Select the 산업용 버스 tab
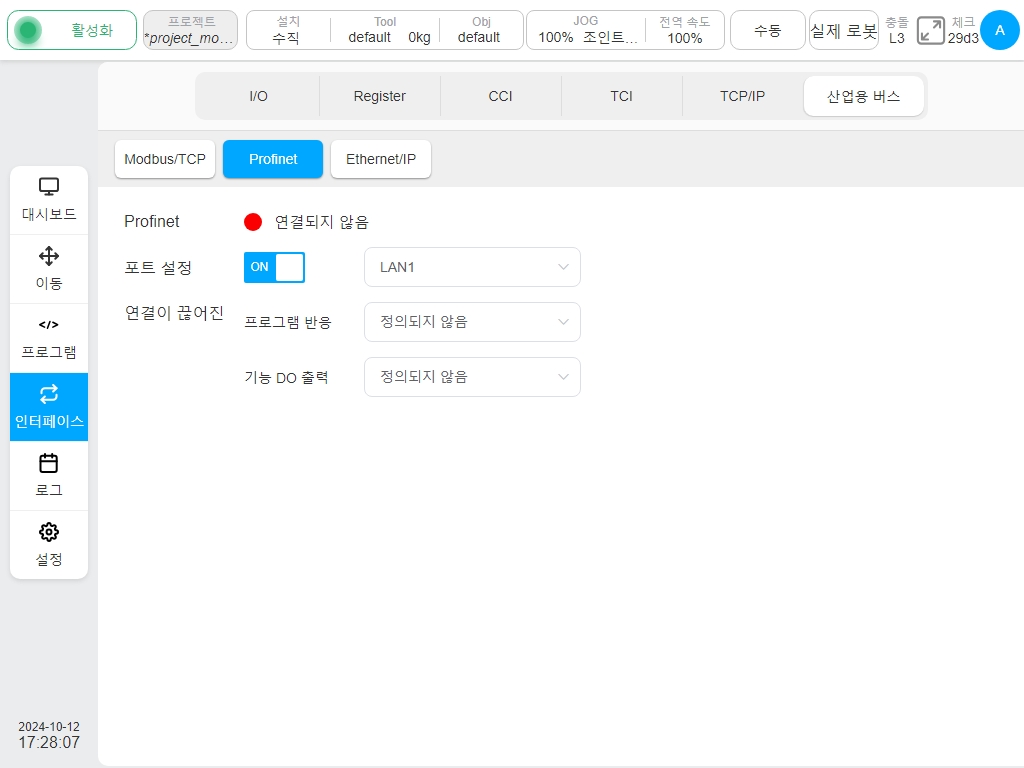The width and height of the screenshot is (1024, 768). pos(863,96)
